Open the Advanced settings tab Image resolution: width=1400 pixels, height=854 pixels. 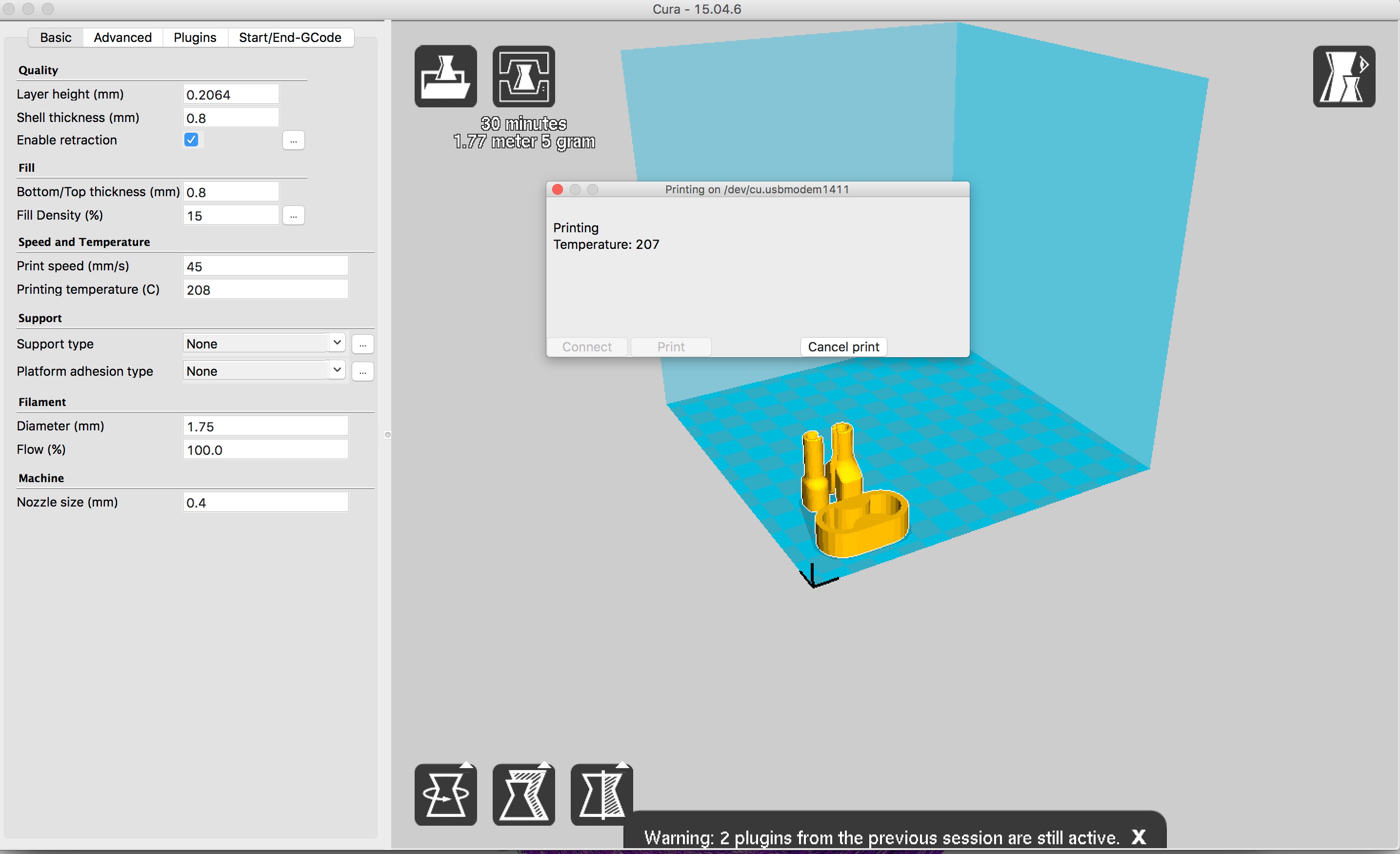tap(123, 36)
